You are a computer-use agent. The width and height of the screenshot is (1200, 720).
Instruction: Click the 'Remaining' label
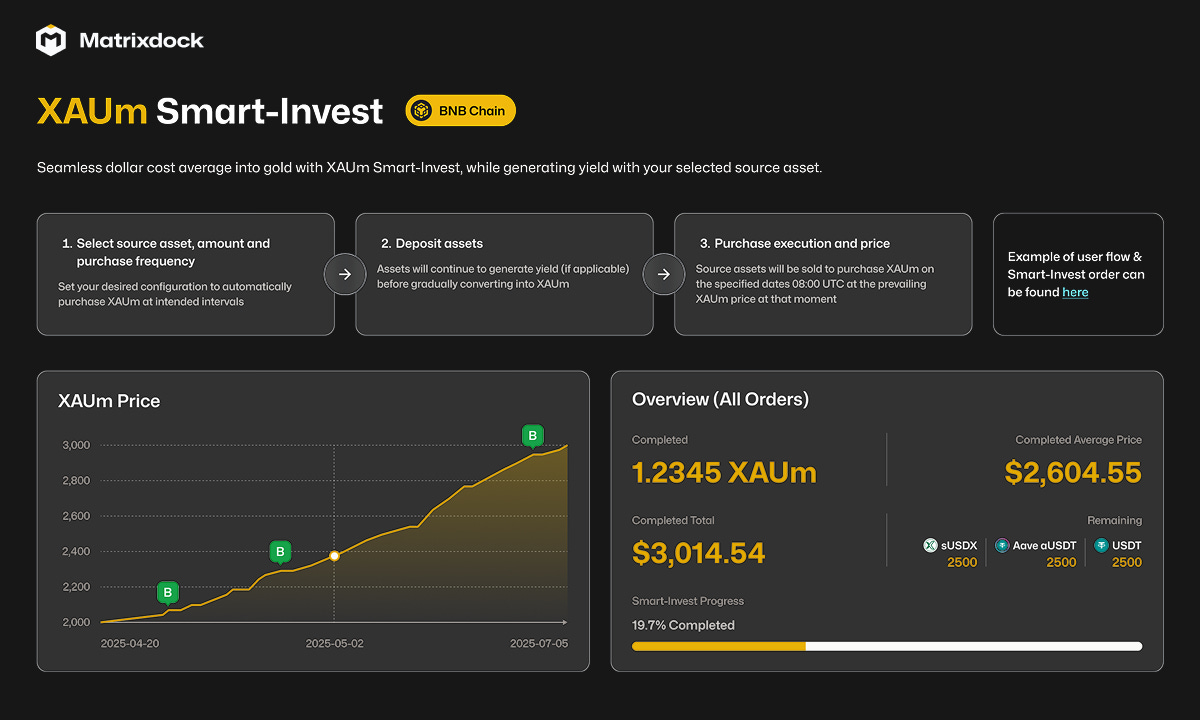pos(1115,520)
